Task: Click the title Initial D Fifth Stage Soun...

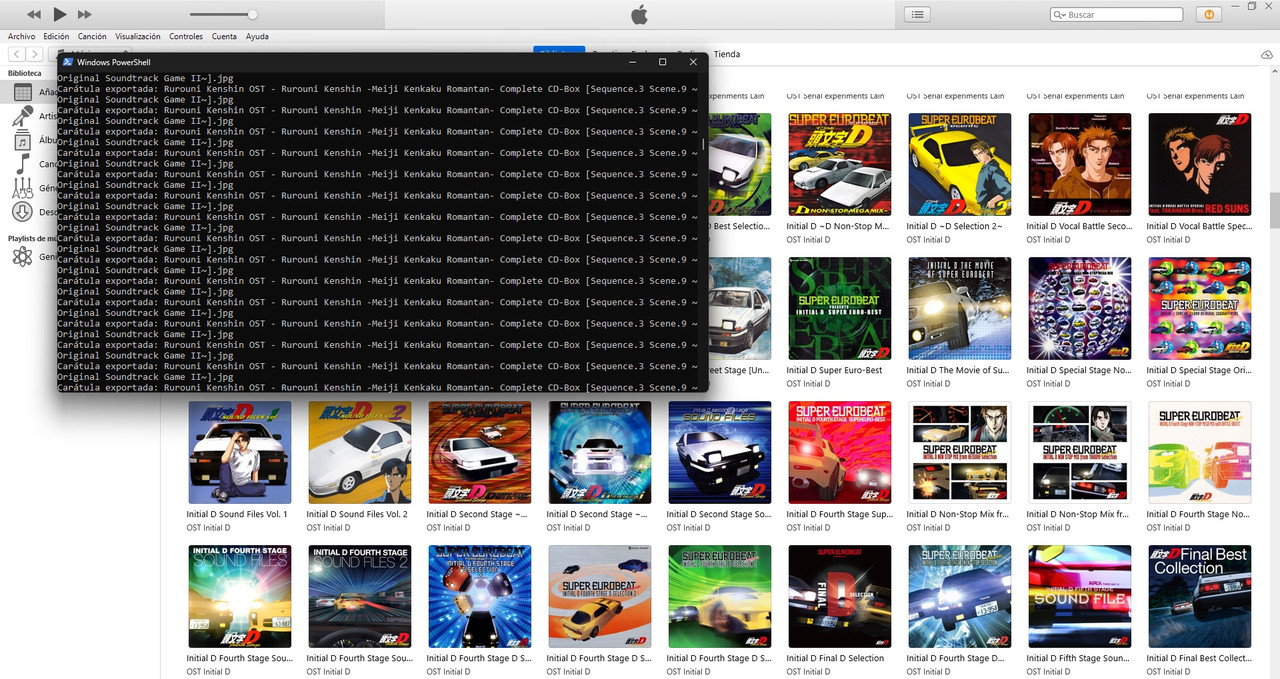Action: [1079, 658]
